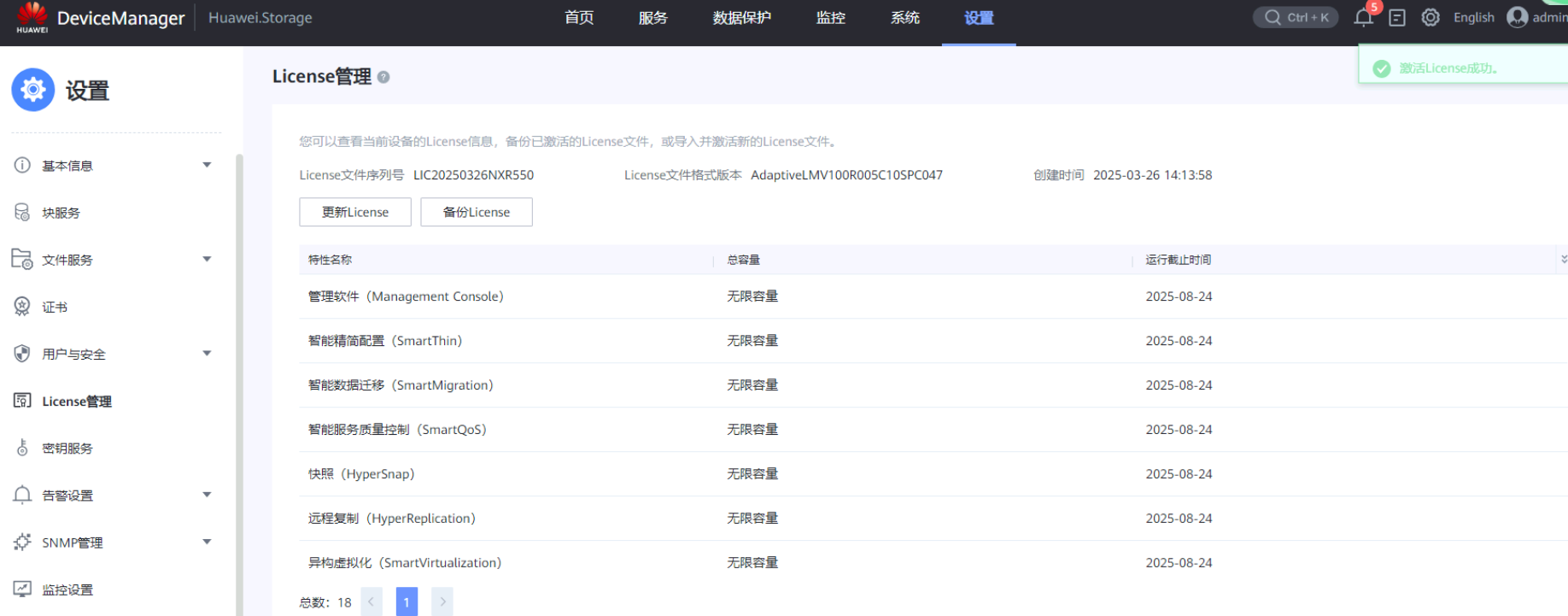Image resolution: width=1568 pixels, height=616 pixels.
Task: Open 密钥服务 key service in sidebar
Action: coord(67,449)
